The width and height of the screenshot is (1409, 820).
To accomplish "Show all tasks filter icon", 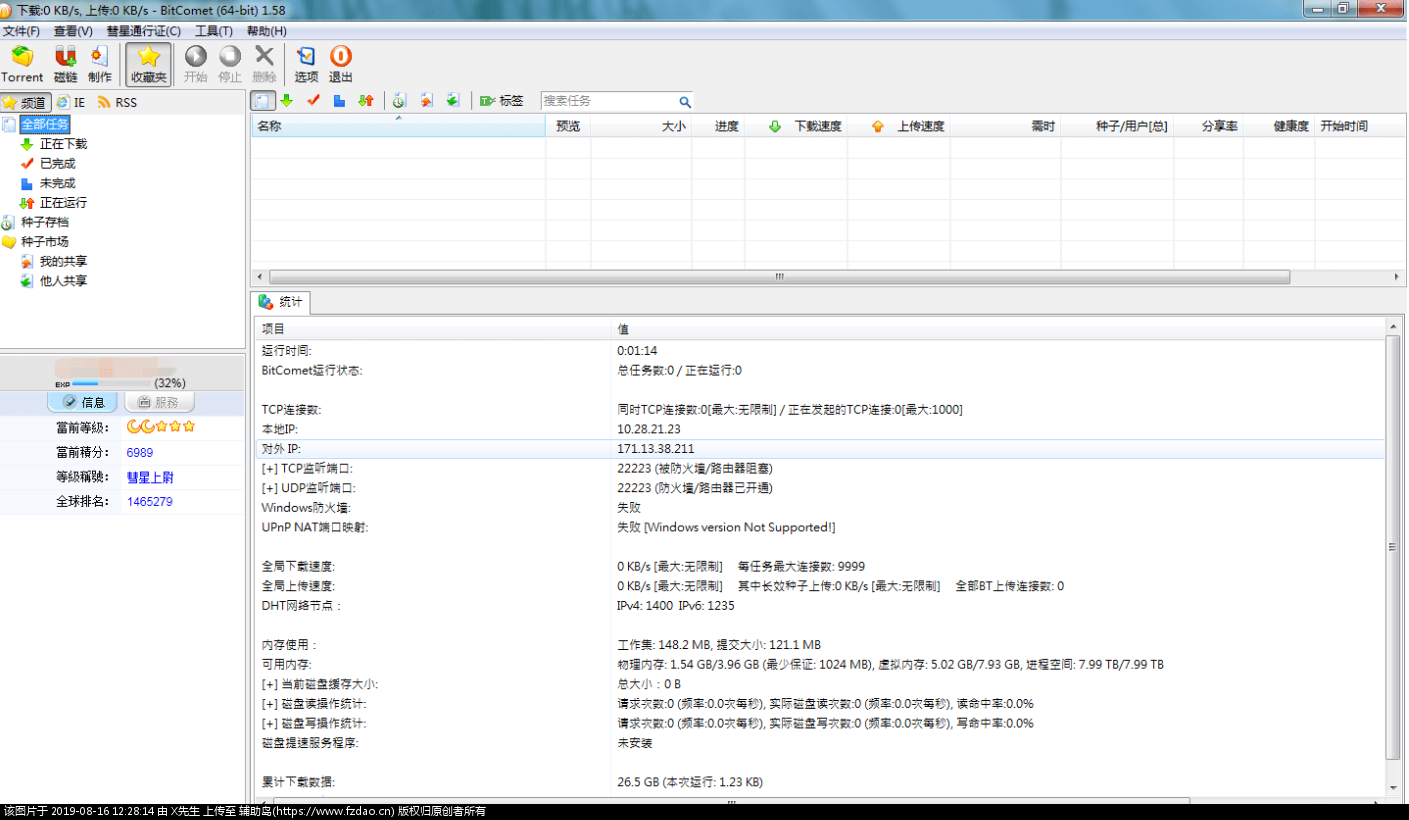I will 263,101.
